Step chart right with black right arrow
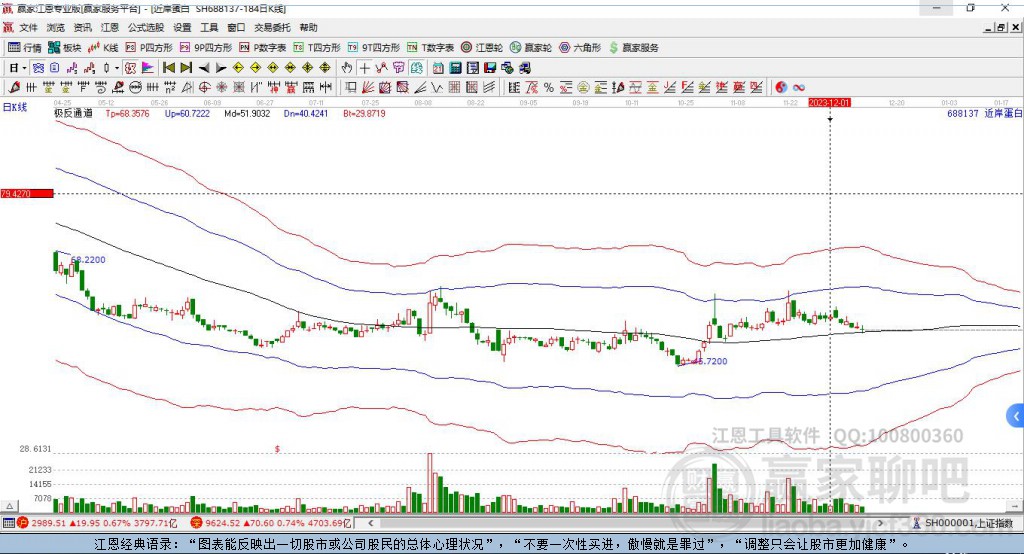This screenshot has width=1024, height=554. pyautogui.click(x=221, y=68)
